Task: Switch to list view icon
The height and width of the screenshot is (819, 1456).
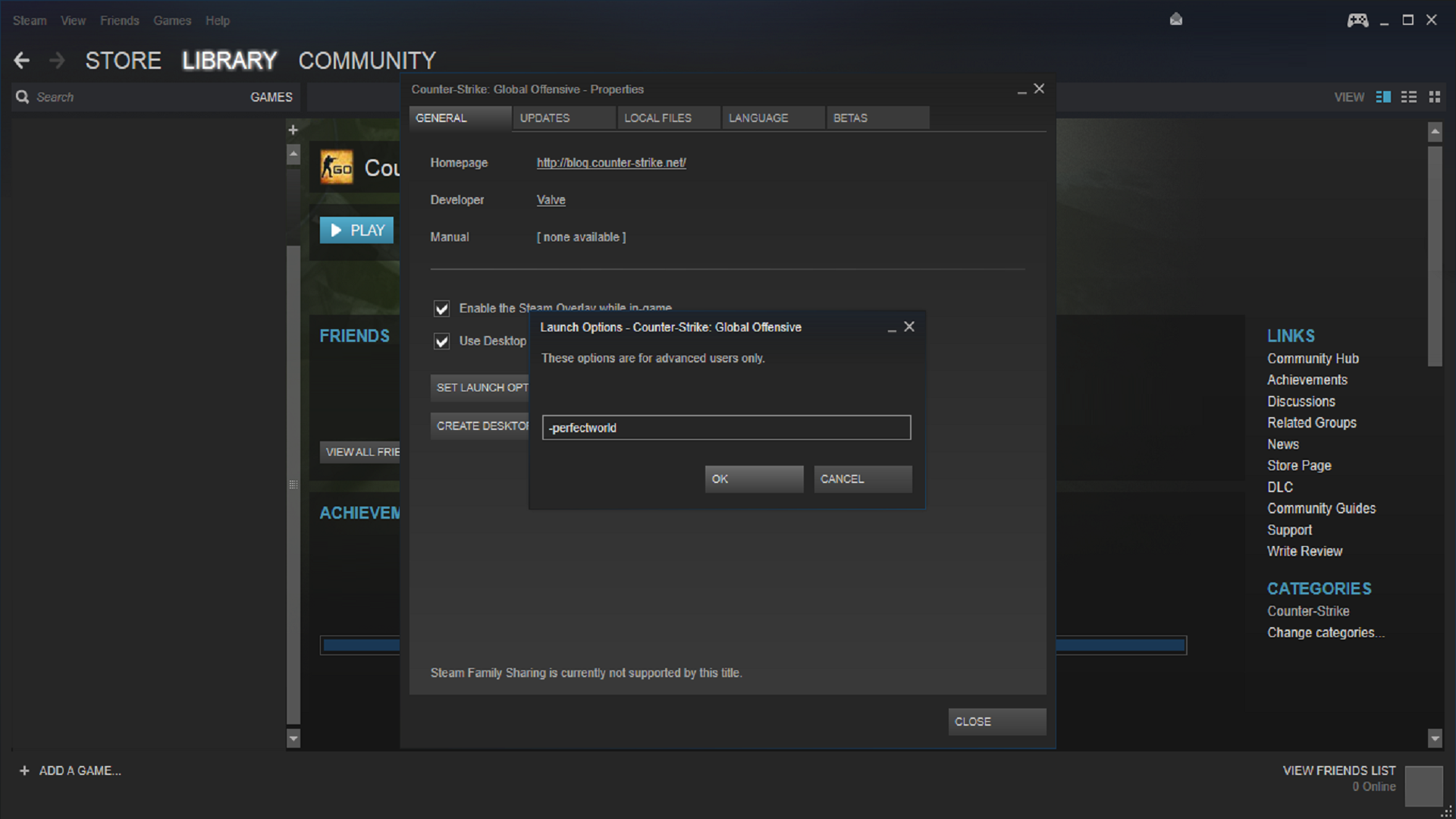Action: coord(1408,97)
